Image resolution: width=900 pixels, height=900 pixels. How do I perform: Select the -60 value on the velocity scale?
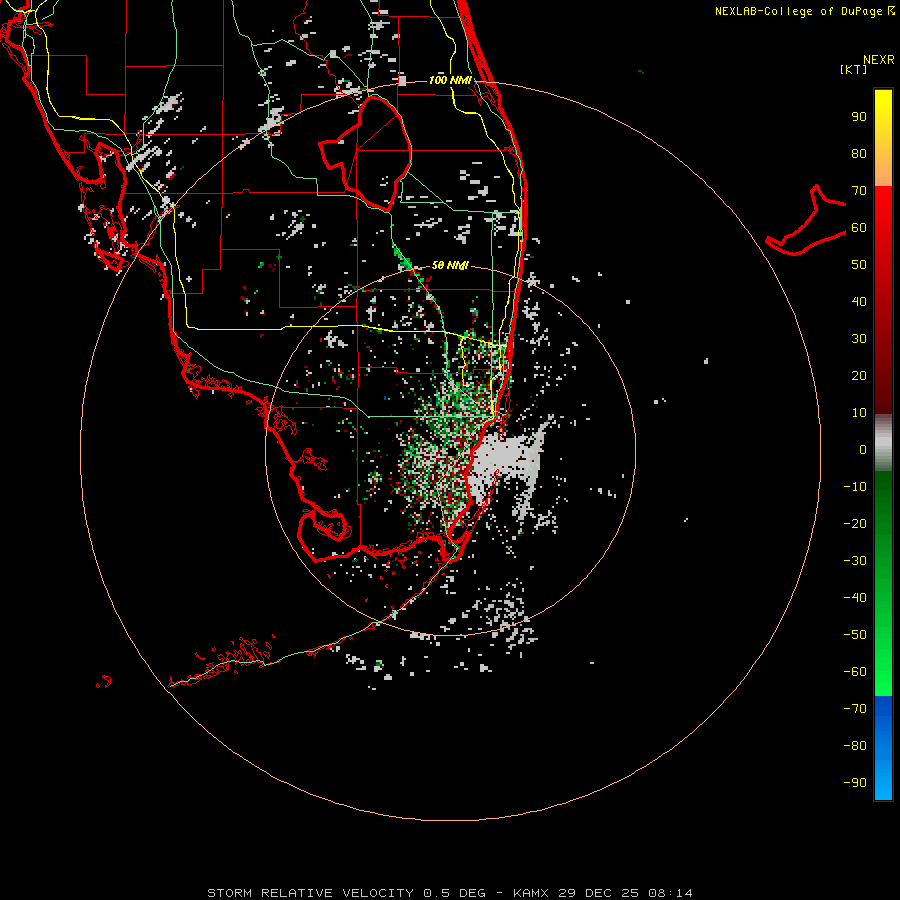855,672
